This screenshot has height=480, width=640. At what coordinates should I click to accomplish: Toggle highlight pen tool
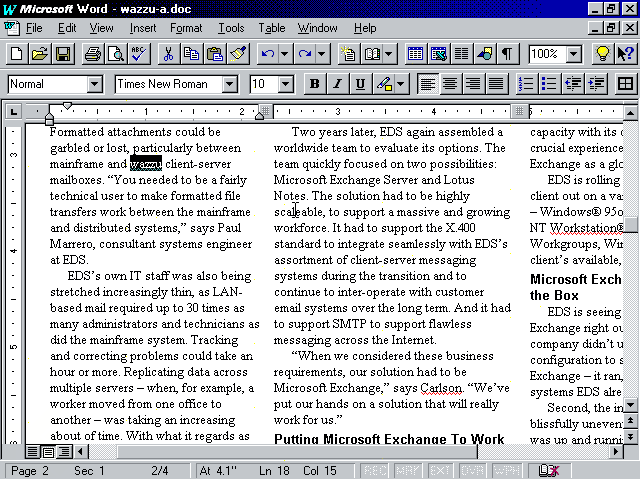coord(384,84)
